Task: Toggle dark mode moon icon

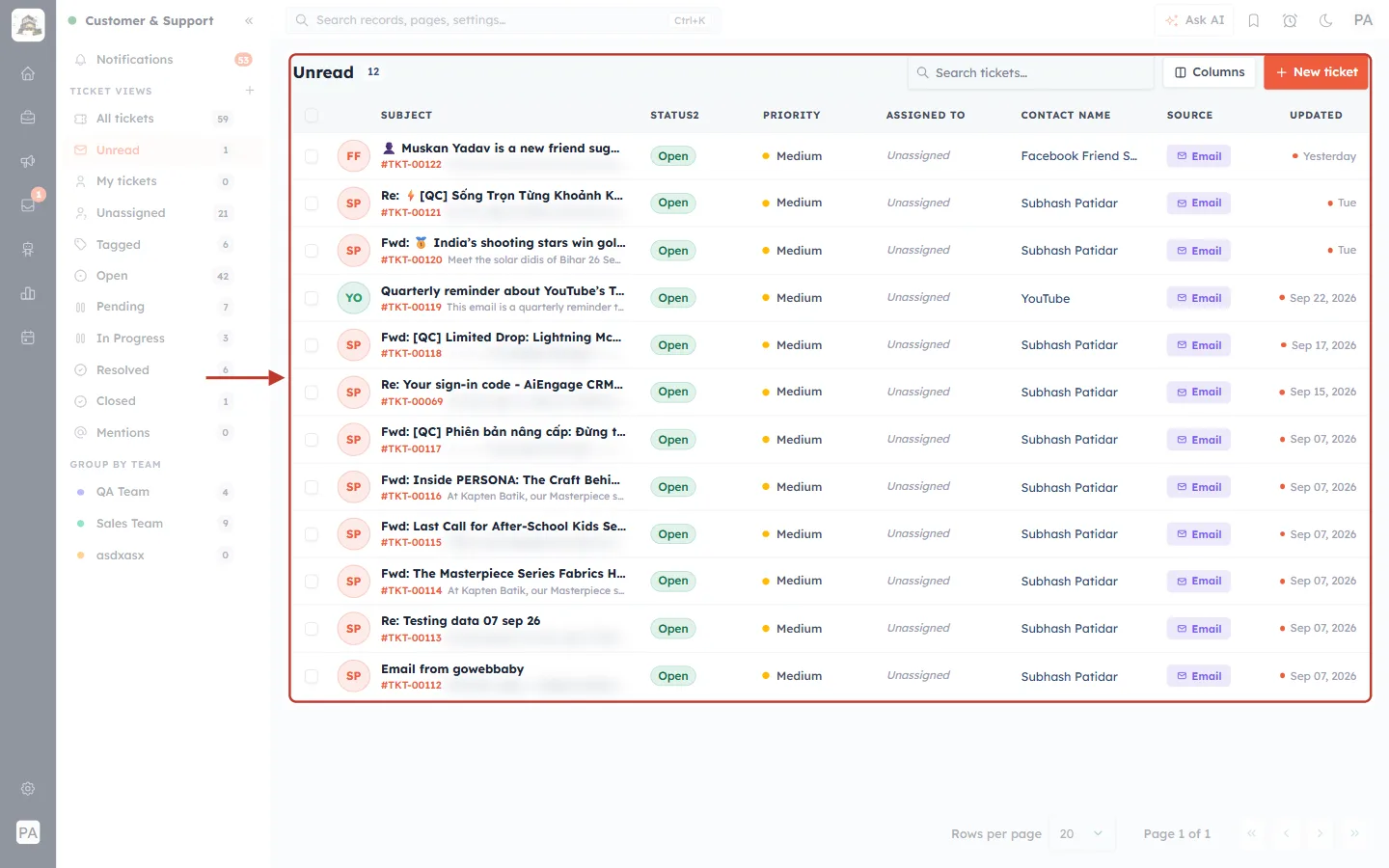Action: point(1326,20)
